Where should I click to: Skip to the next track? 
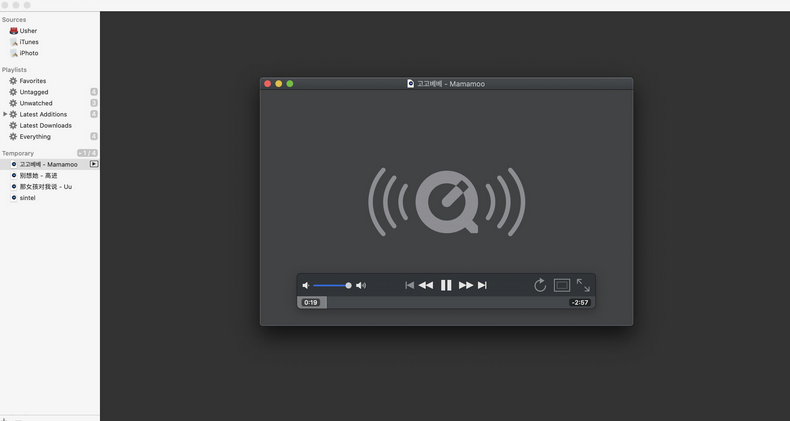[x=482, y=286]
